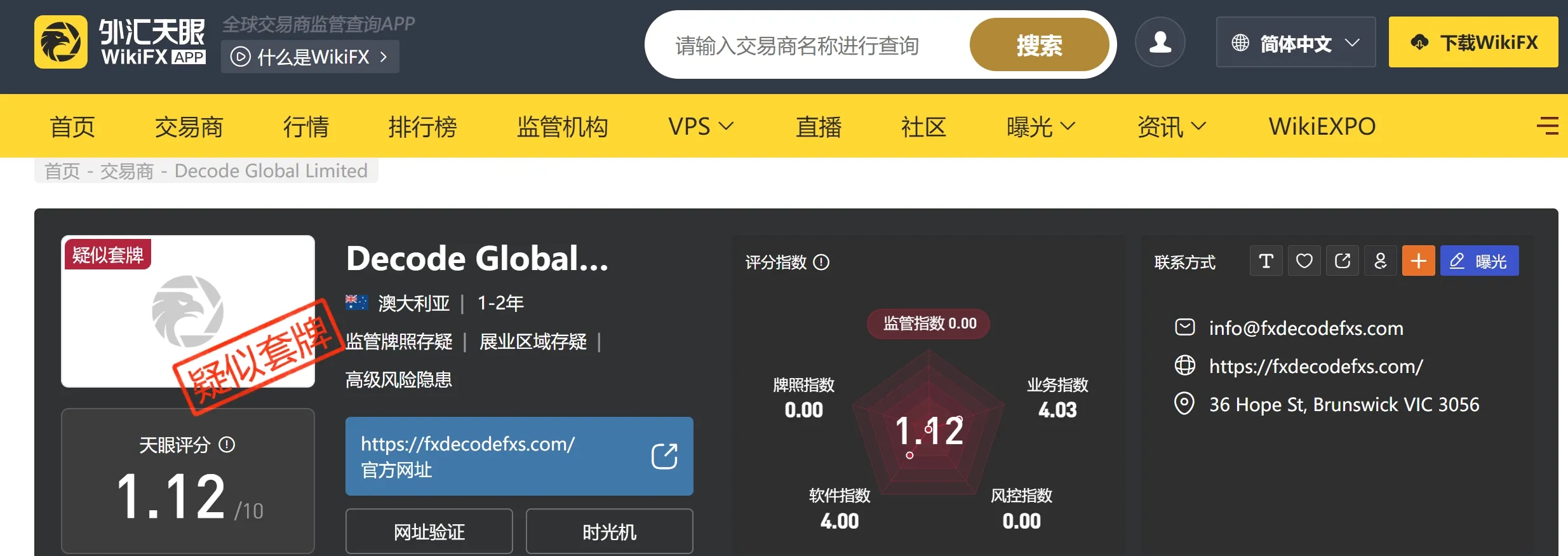This screenshot has height=556, width=1568.
Task: Open the 简体中文 language dropdown
Action: coord(1296,43)
